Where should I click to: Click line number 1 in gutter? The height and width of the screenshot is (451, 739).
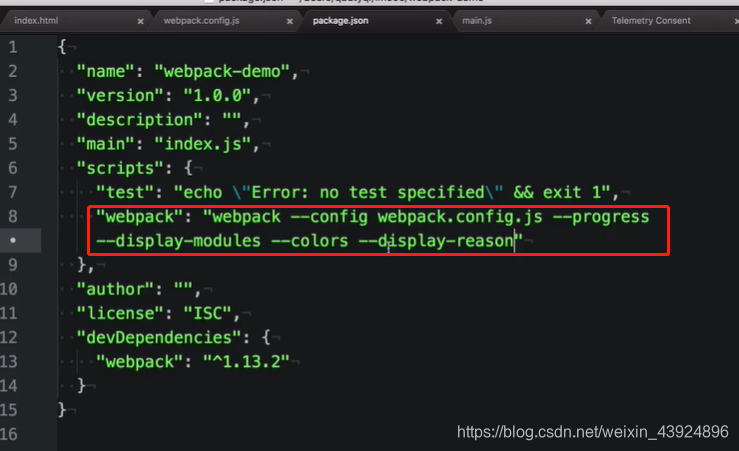click(x=13, y=47)
